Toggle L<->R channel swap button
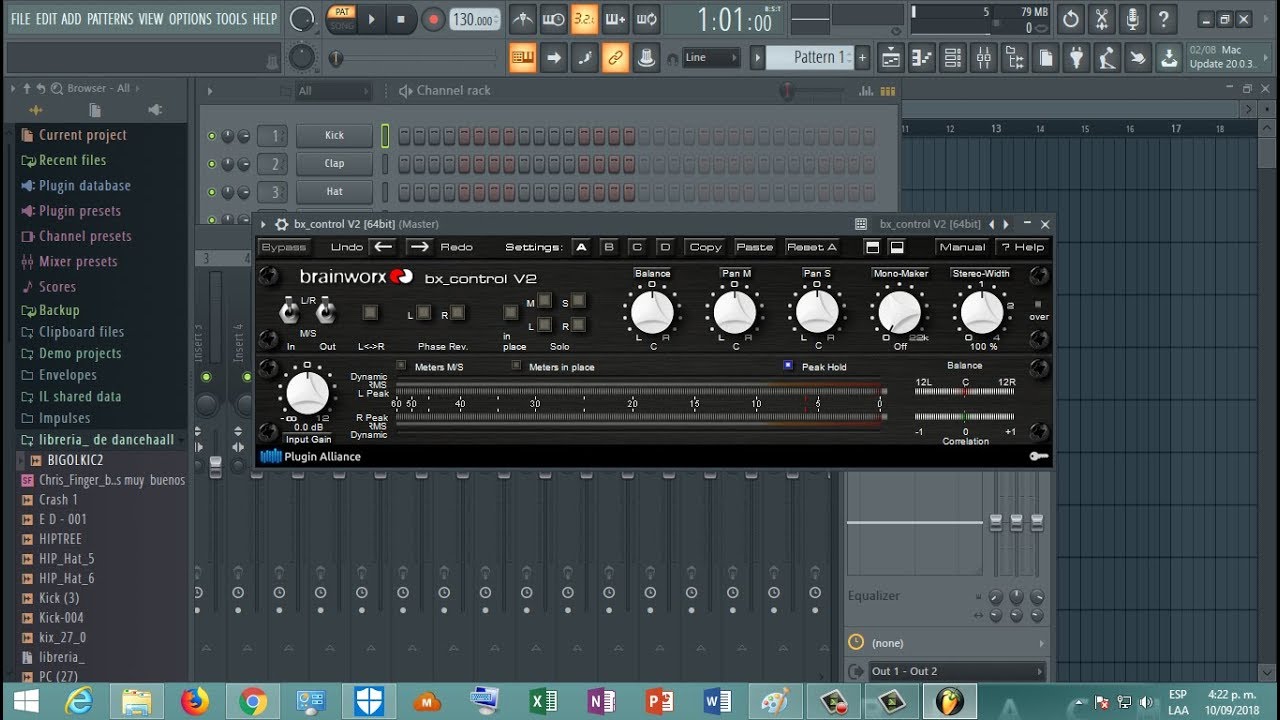1280x720 pixels. coord(371,313)
